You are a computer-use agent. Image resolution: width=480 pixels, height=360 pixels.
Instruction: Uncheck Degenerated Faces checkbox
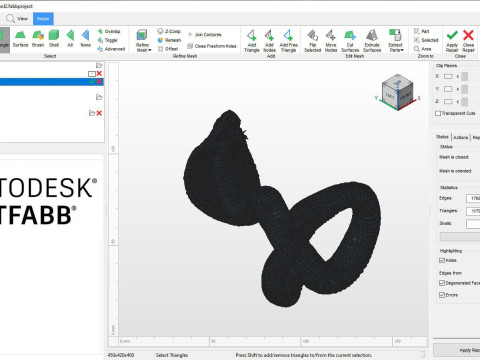442,283
